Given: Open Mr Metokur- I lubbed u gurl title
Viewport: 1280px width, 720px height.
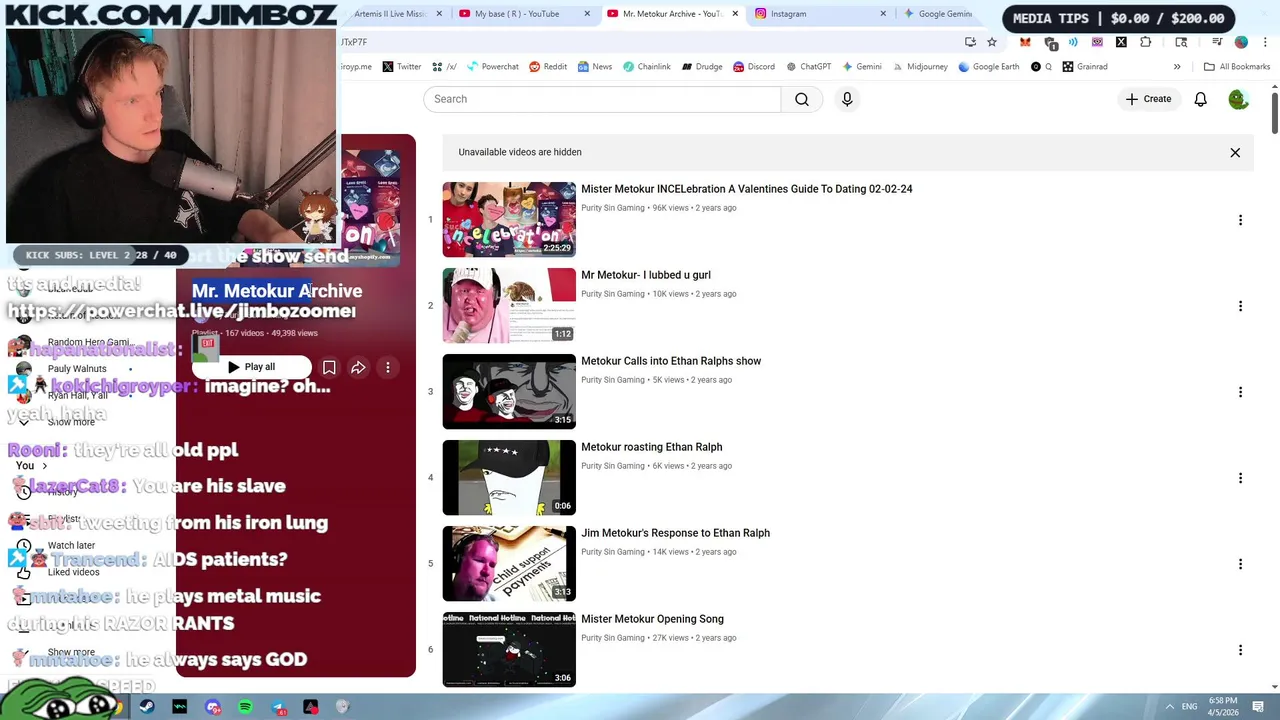Looking at the screenshot, I should [646, 275].
